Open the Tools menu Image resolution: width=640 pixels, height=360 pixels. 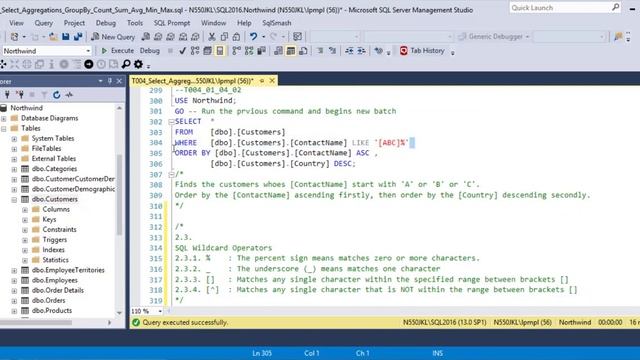(x=135, y=23)
